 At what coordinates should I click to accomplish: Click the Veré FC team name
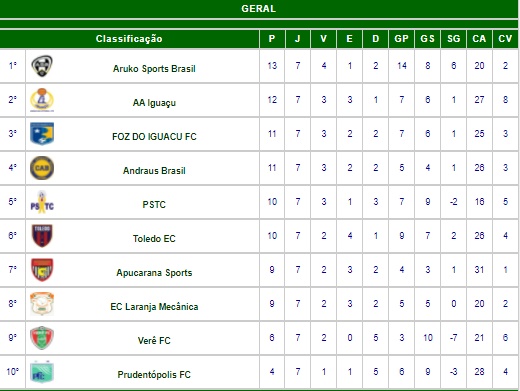pos(154,341)
